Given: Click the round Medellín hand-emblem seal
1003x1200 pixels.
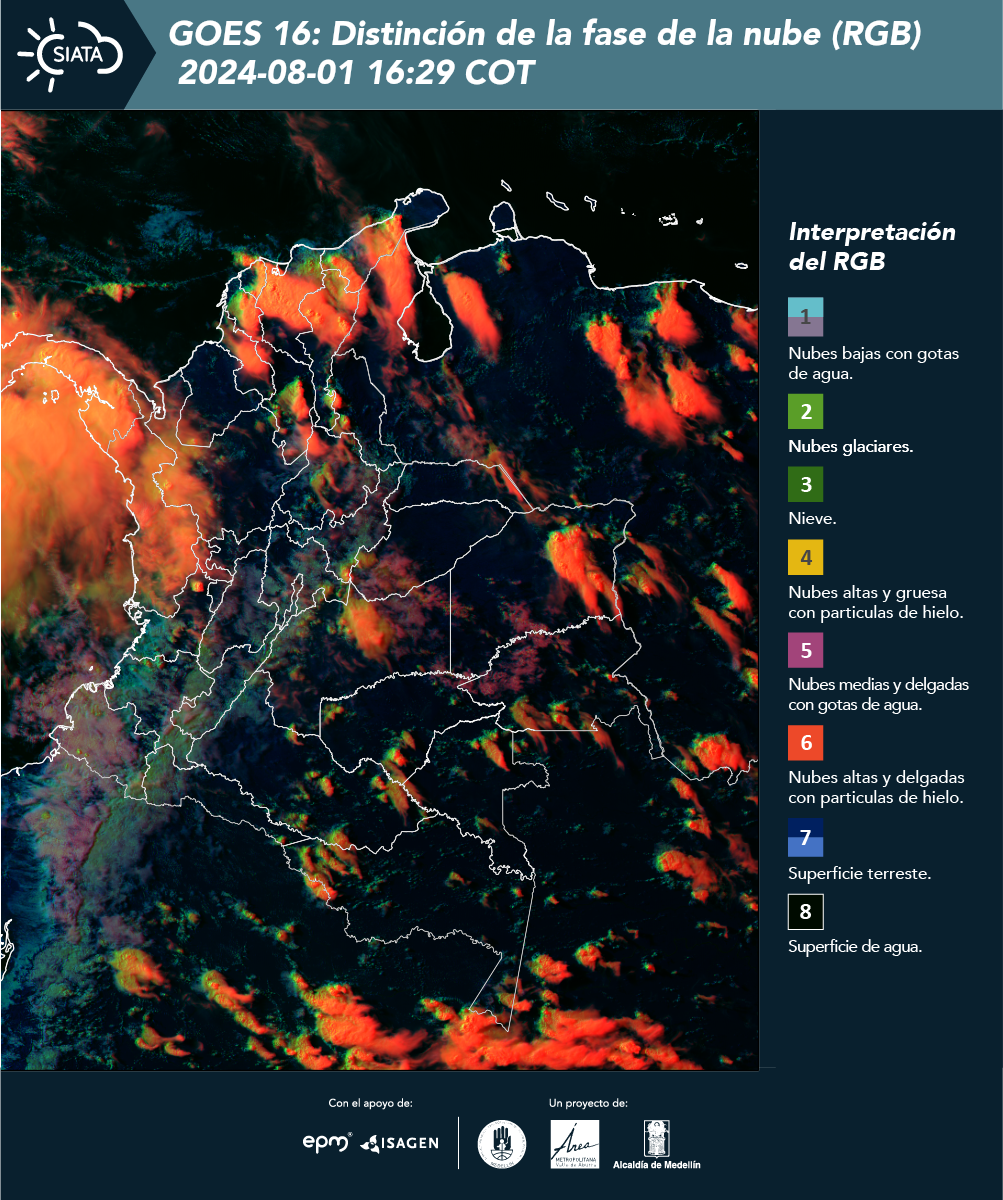Looking at the screenshot, I should tap(502, 1143).
